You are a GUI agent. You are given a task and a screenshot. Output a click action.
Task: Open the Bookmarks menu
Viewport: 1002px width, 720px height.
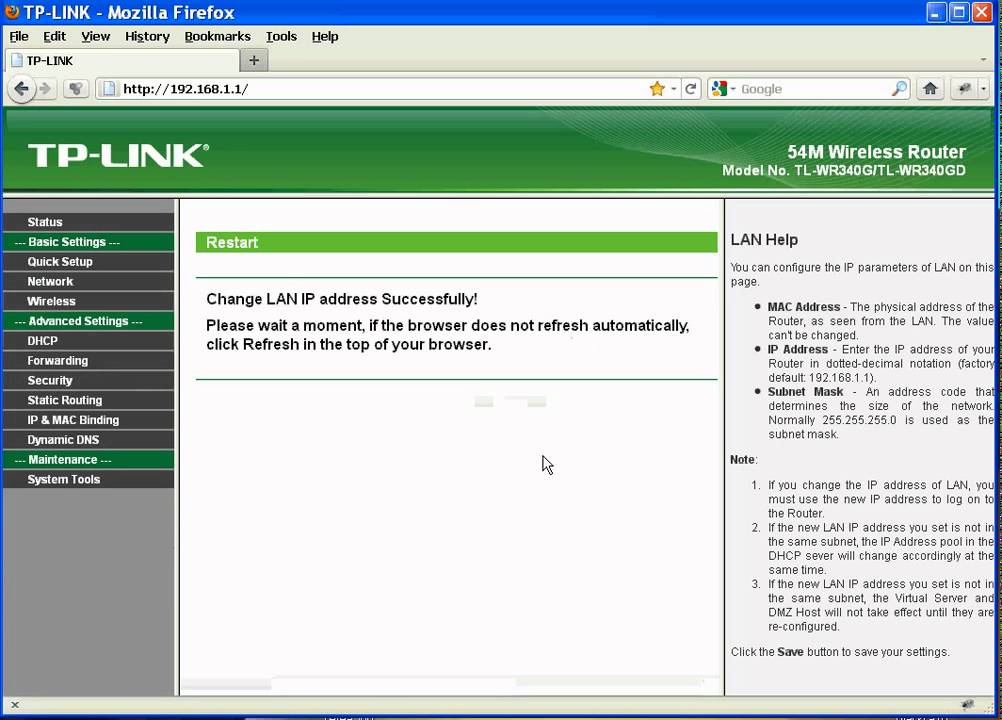(x=217, y=36)
